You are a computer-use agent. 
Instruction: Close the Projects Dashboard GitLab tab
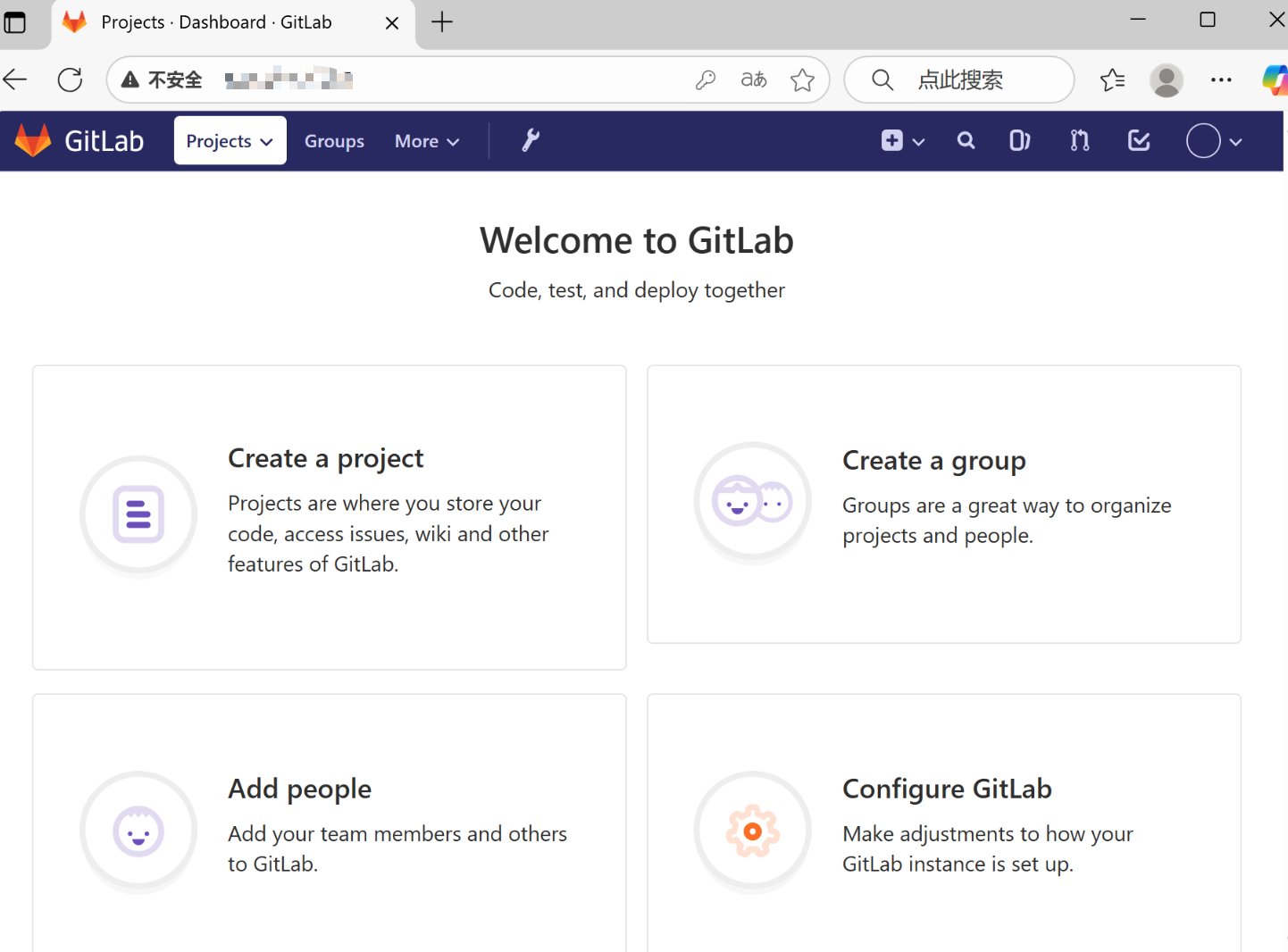click(392, 23)
